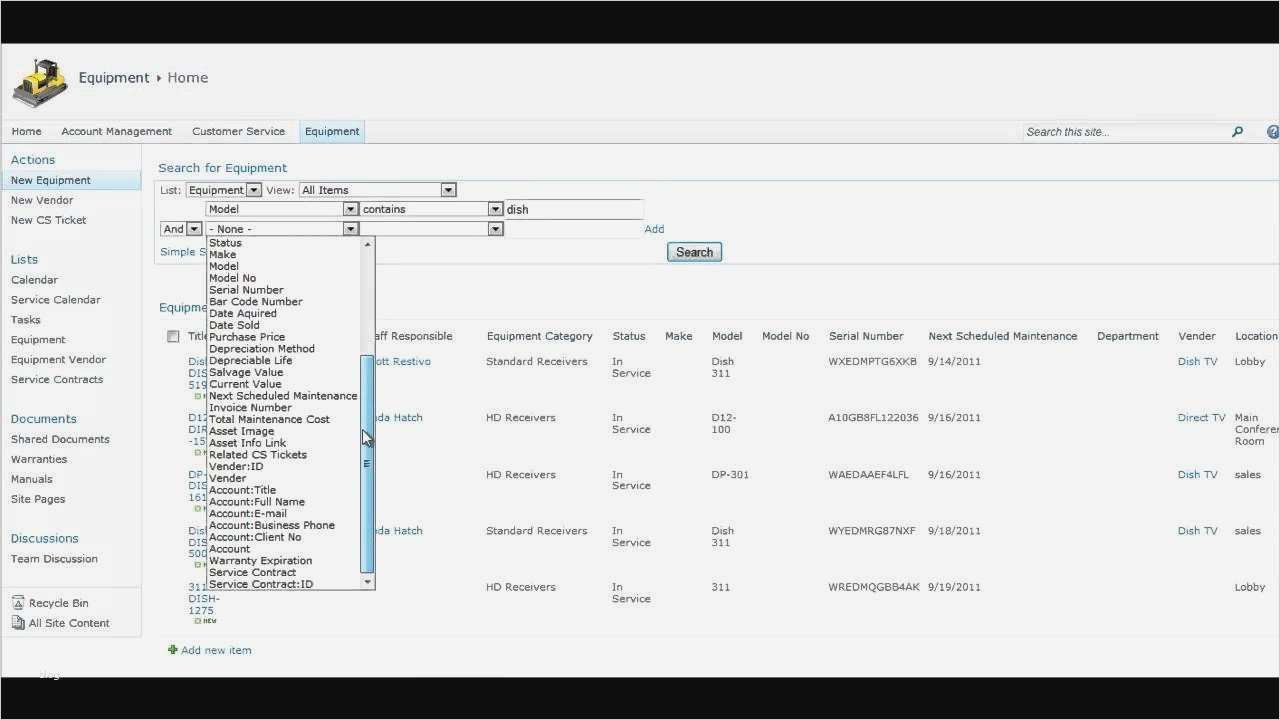Click the green plus icon for Add new item
Screen dimensions: 1280x720
pyautogui.click(x=173, y=650)
